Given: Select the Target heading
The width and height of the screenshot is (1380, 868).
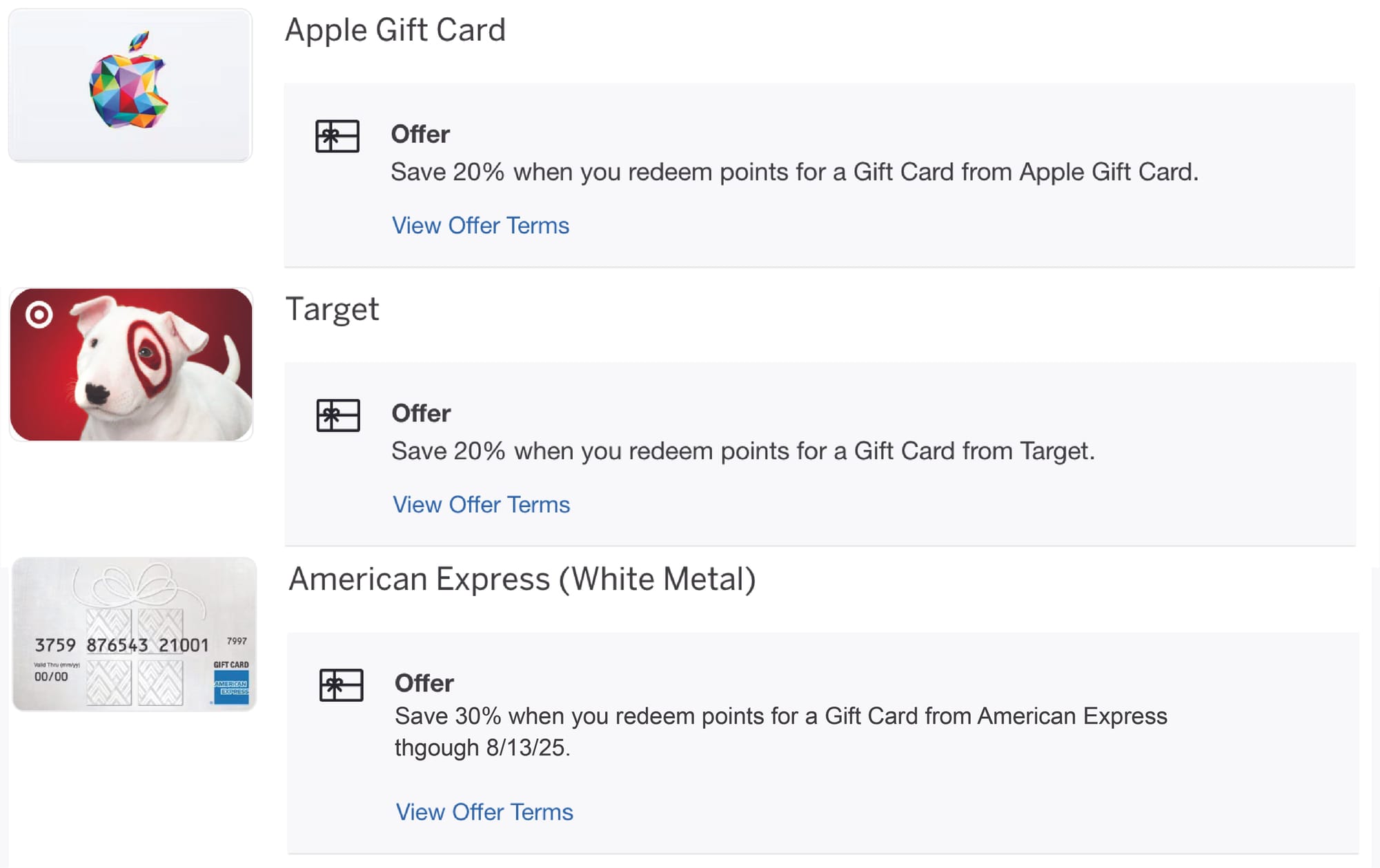Looking at the screenshot, I should pos(332,310).
